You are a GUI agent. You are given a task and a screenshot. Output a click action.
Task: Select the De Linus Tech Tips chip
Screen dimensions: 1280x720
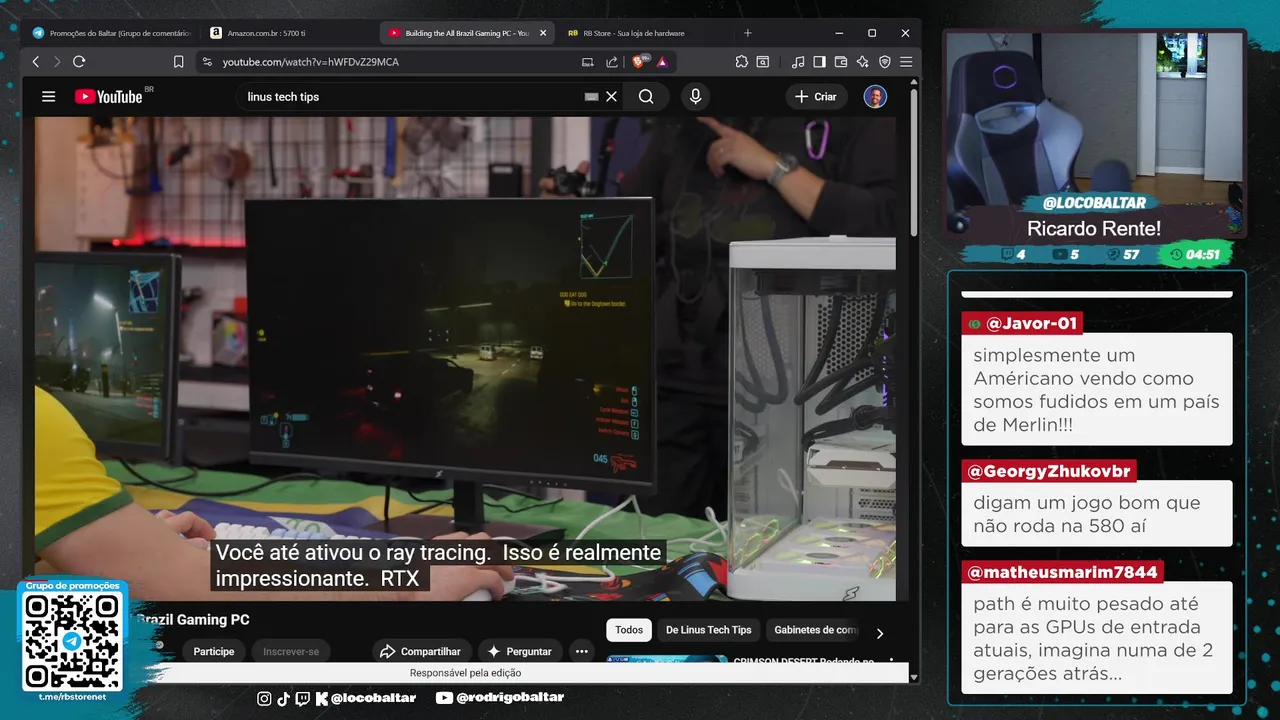708,630
